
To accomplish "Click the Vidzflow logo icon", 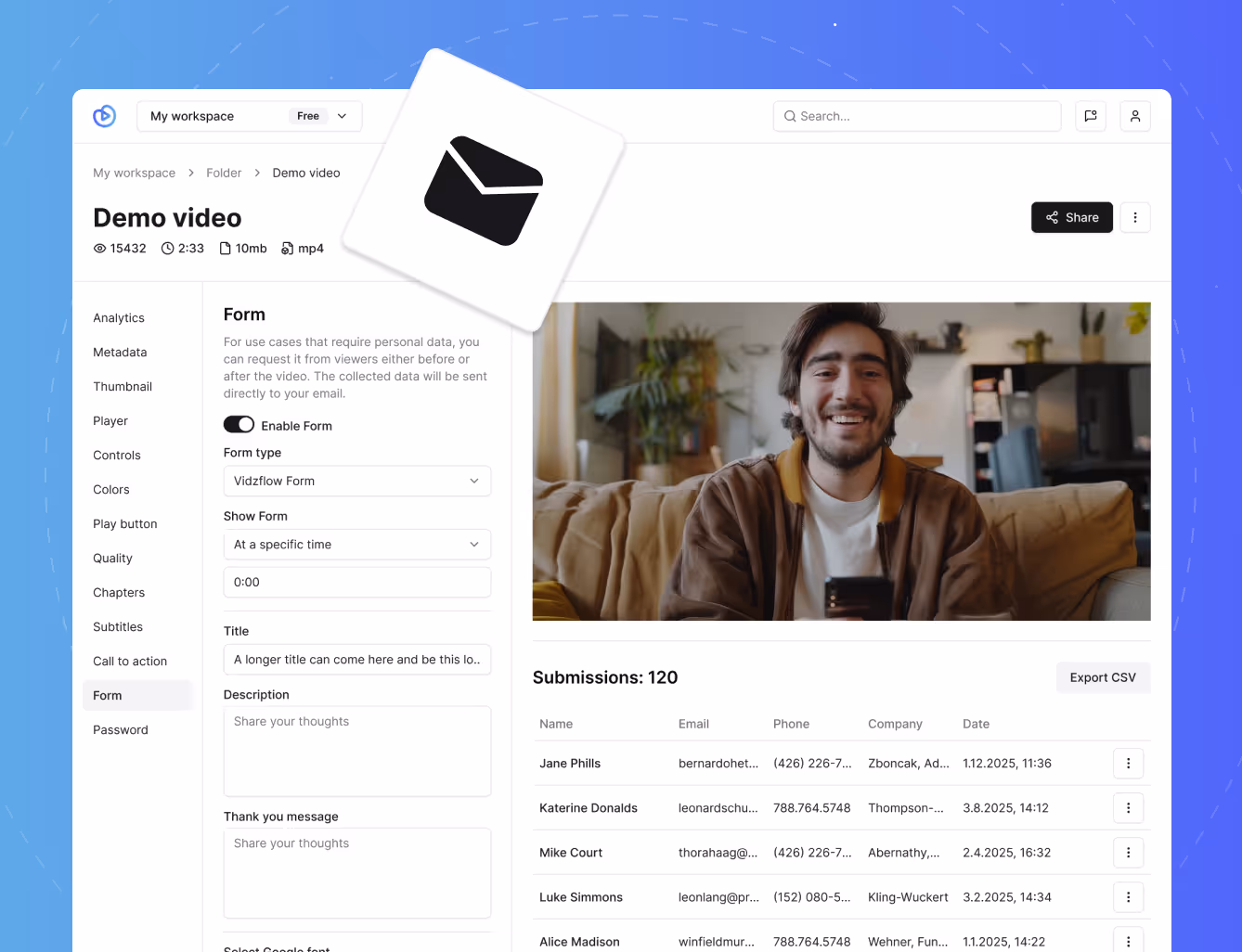I will [104, 116].
